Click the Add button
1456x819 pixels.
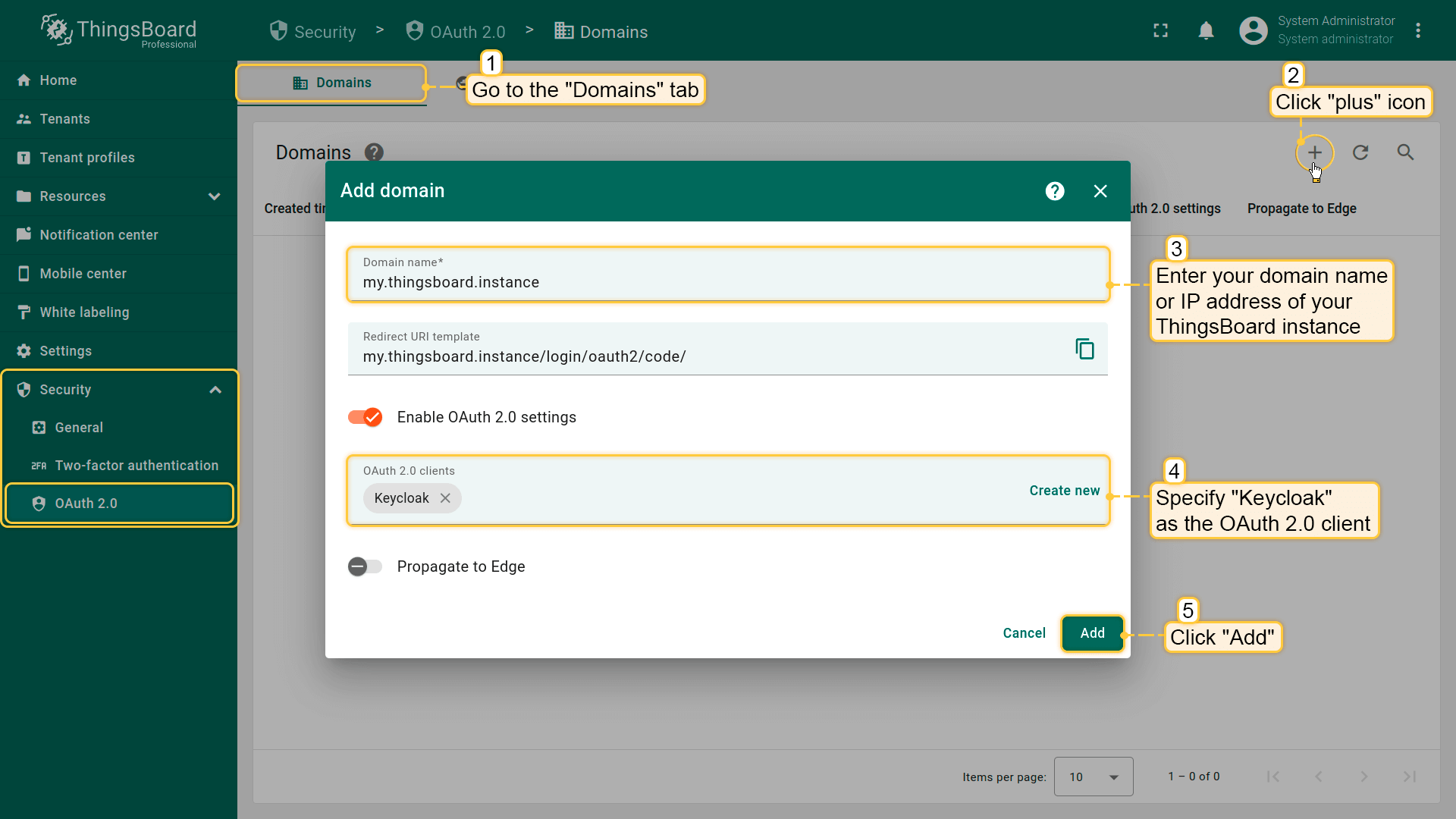[x=1092, y=633]
